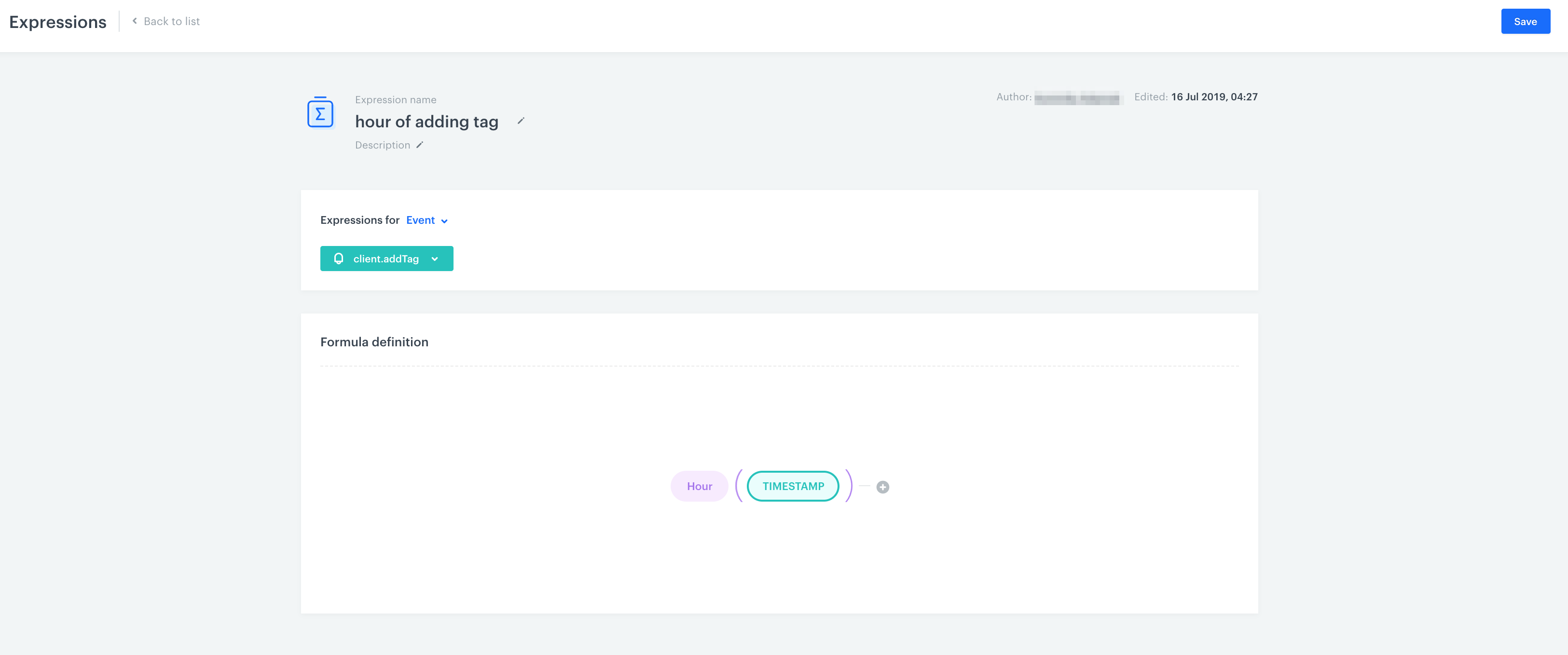Click the chevron next to Event
This screenshot has height=655, width=1568.
[444, 221]
